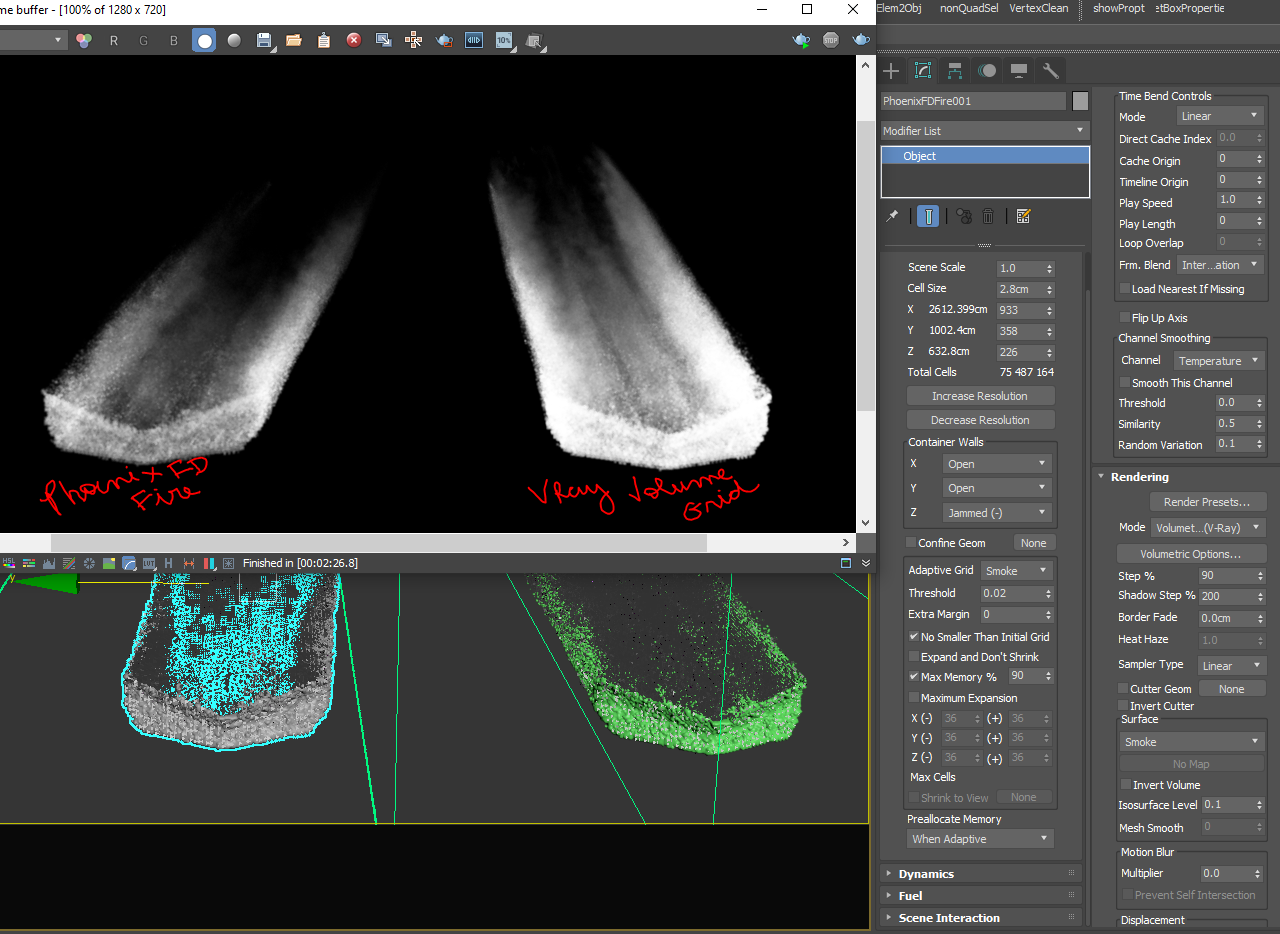Open Volumetric Options button
The width and height of the screenshot is (1280, 934).
(1191, 554)
